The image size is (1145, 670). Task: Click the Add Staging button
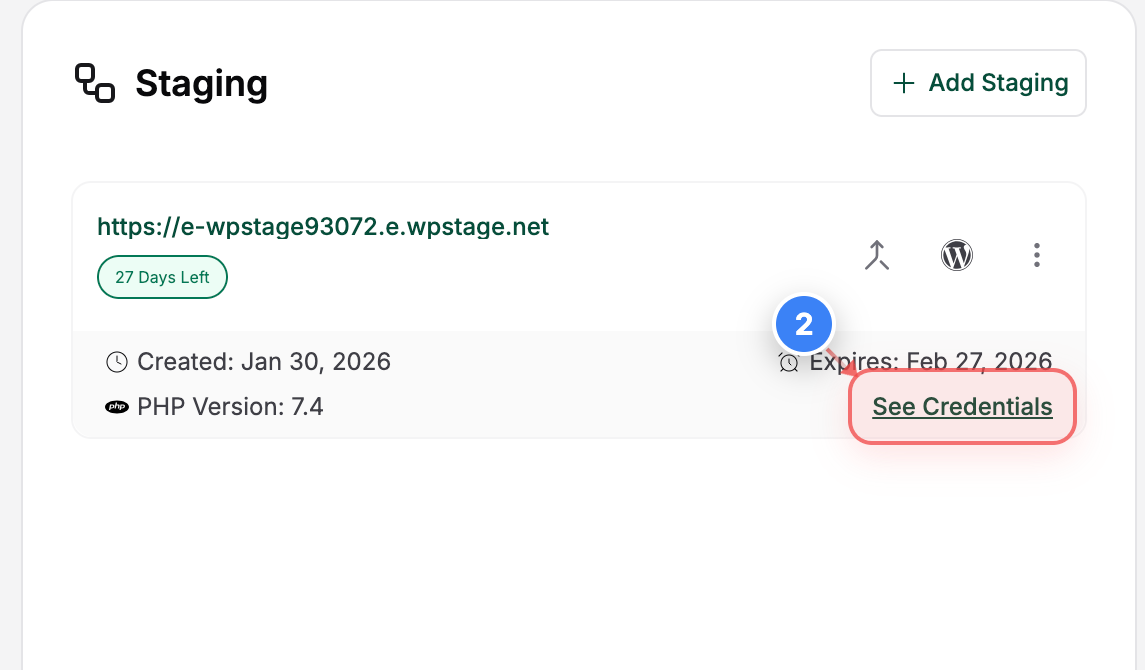[978, 83]
